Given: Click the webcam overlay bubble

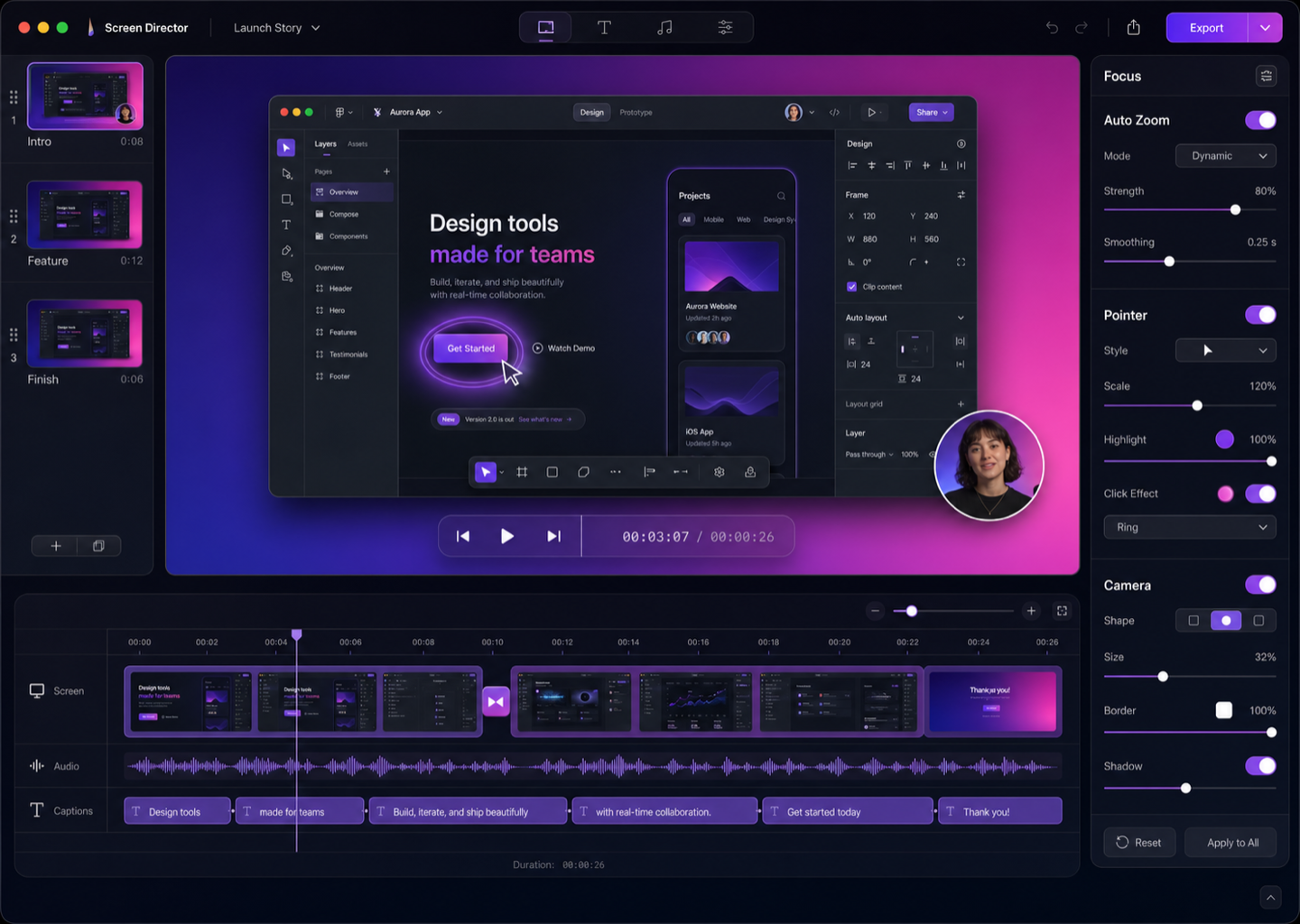Looking at the screenshot, I should tap(989, 466).
